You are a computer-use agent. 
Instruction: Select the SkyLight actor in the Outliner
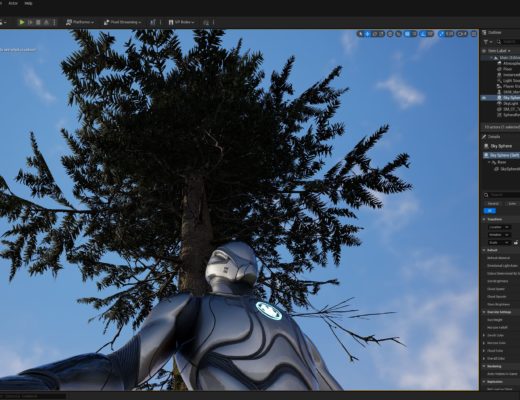[x=511, y=104]
